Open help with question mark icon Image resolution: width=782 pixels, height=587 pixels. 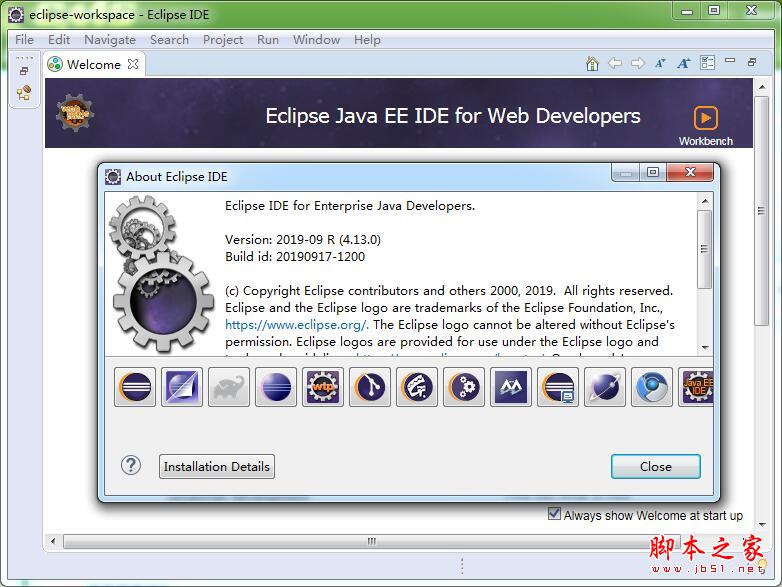[x=131, y=466]
